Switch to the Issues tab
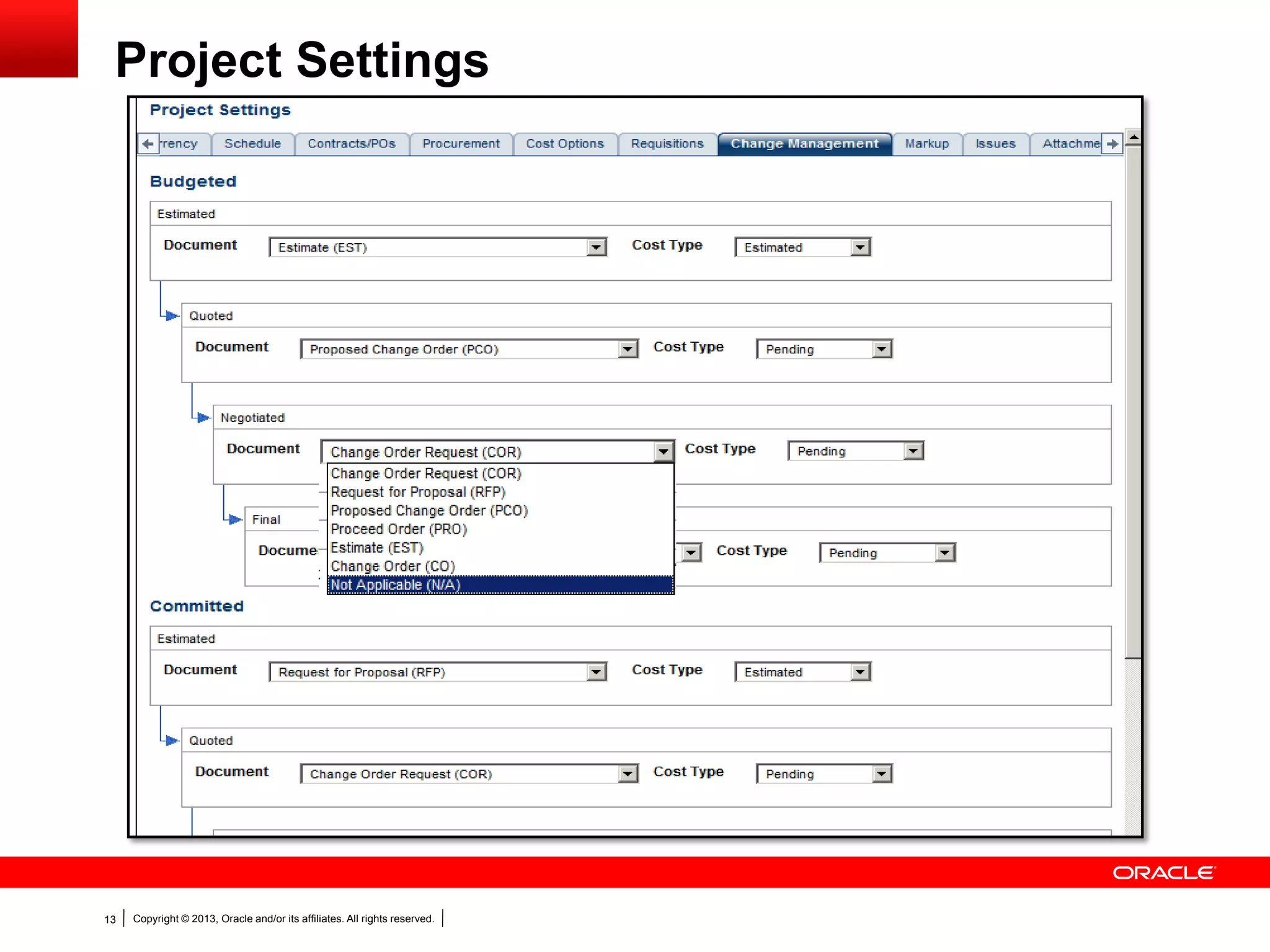Screen dimensions: 1270x952 pos(995,144)
